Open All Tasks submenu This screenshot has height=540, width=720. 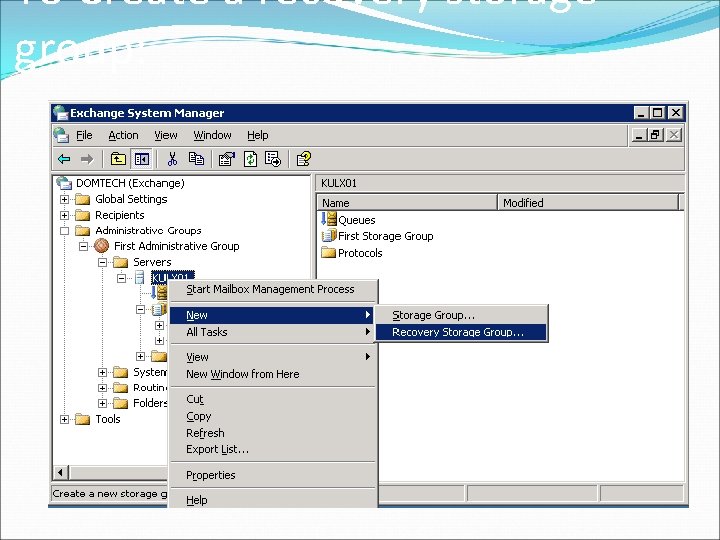tap(273, 332)
